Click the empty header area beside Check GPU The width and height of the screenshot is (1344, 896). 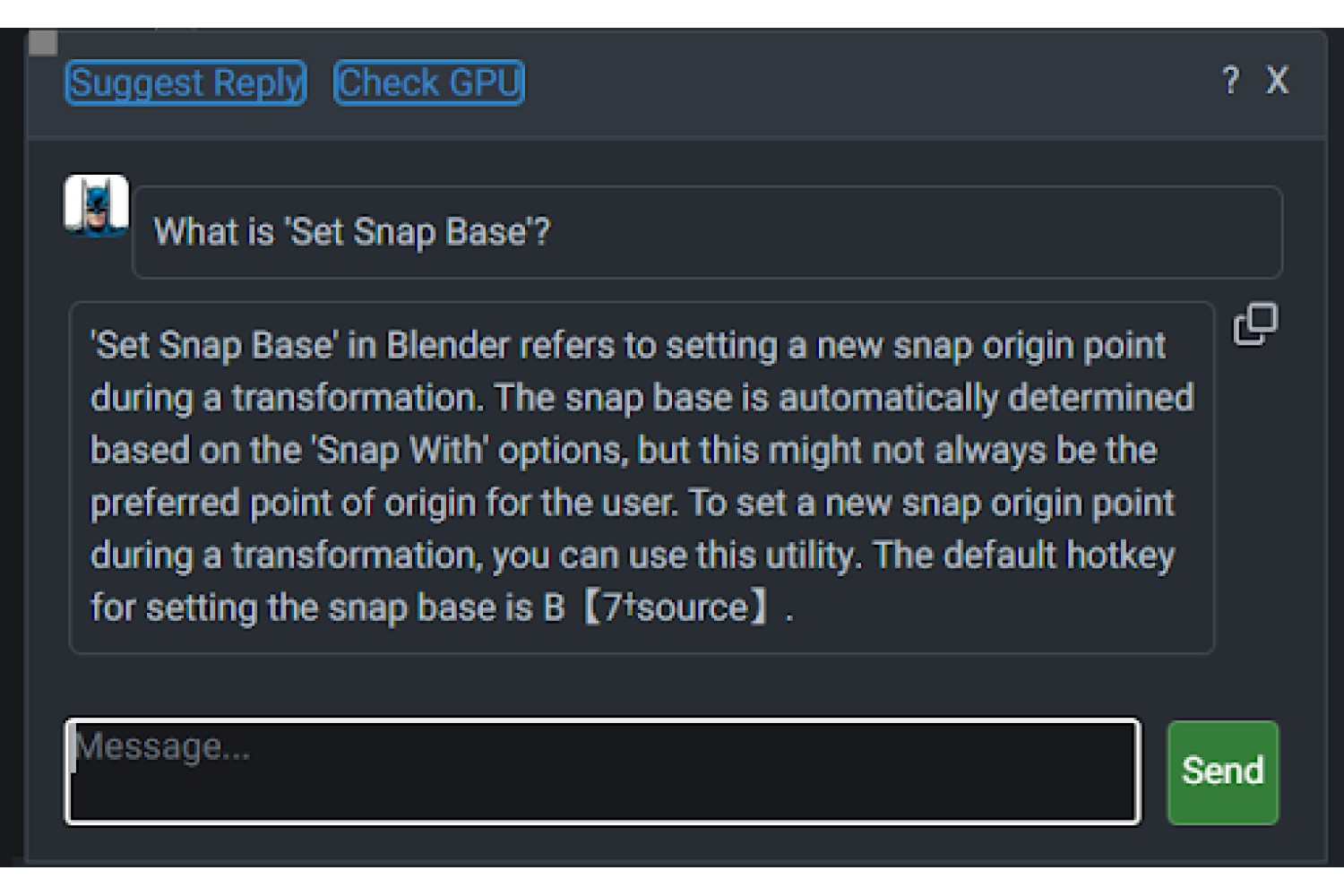(869, 82)
